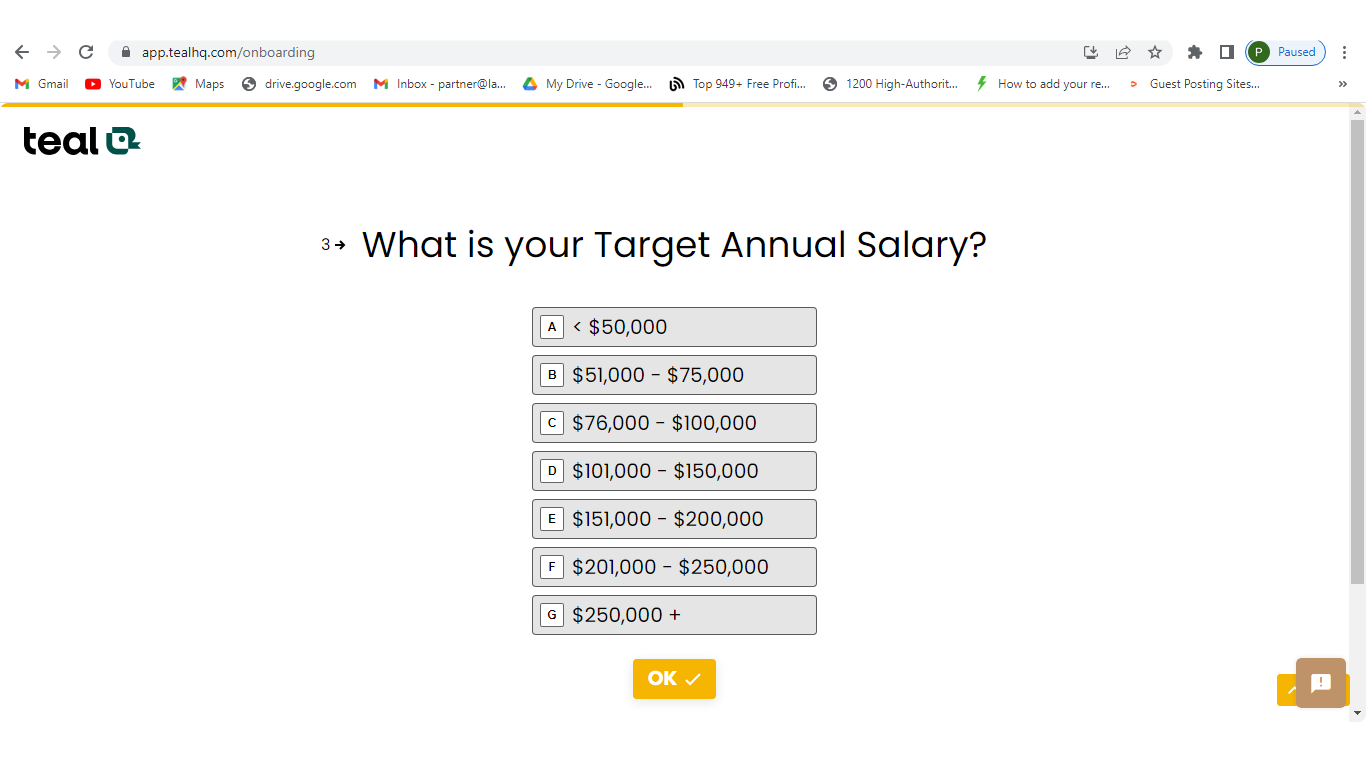Click the page vertical scrollbar
1366x768 pixels.
click(1357, 350)
